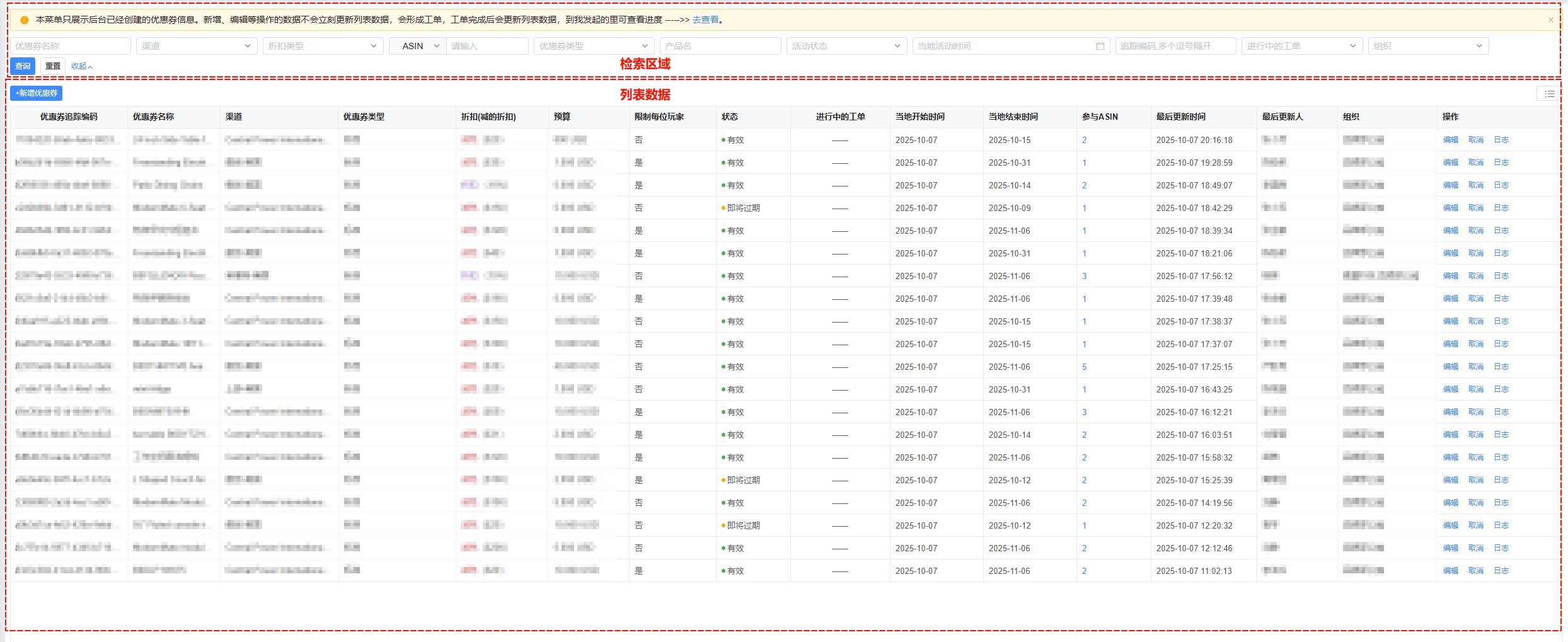The height and width of the screenshot is (642, 1568).
Task: Click the 查询 search button
Action: (x=23, y=66)
